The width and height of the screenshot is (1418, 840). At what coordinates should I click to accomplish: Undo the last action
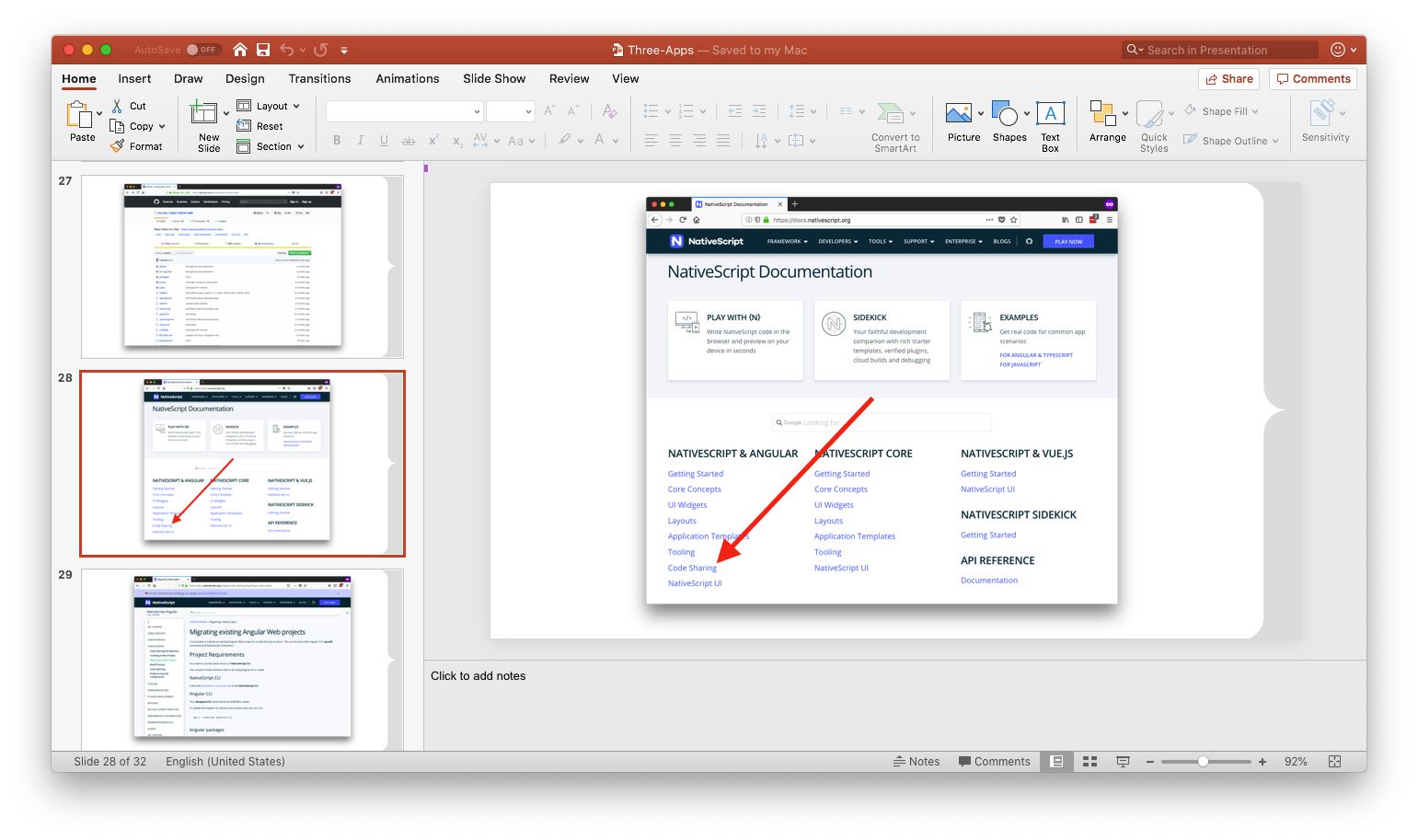click(x=287, y=50)
